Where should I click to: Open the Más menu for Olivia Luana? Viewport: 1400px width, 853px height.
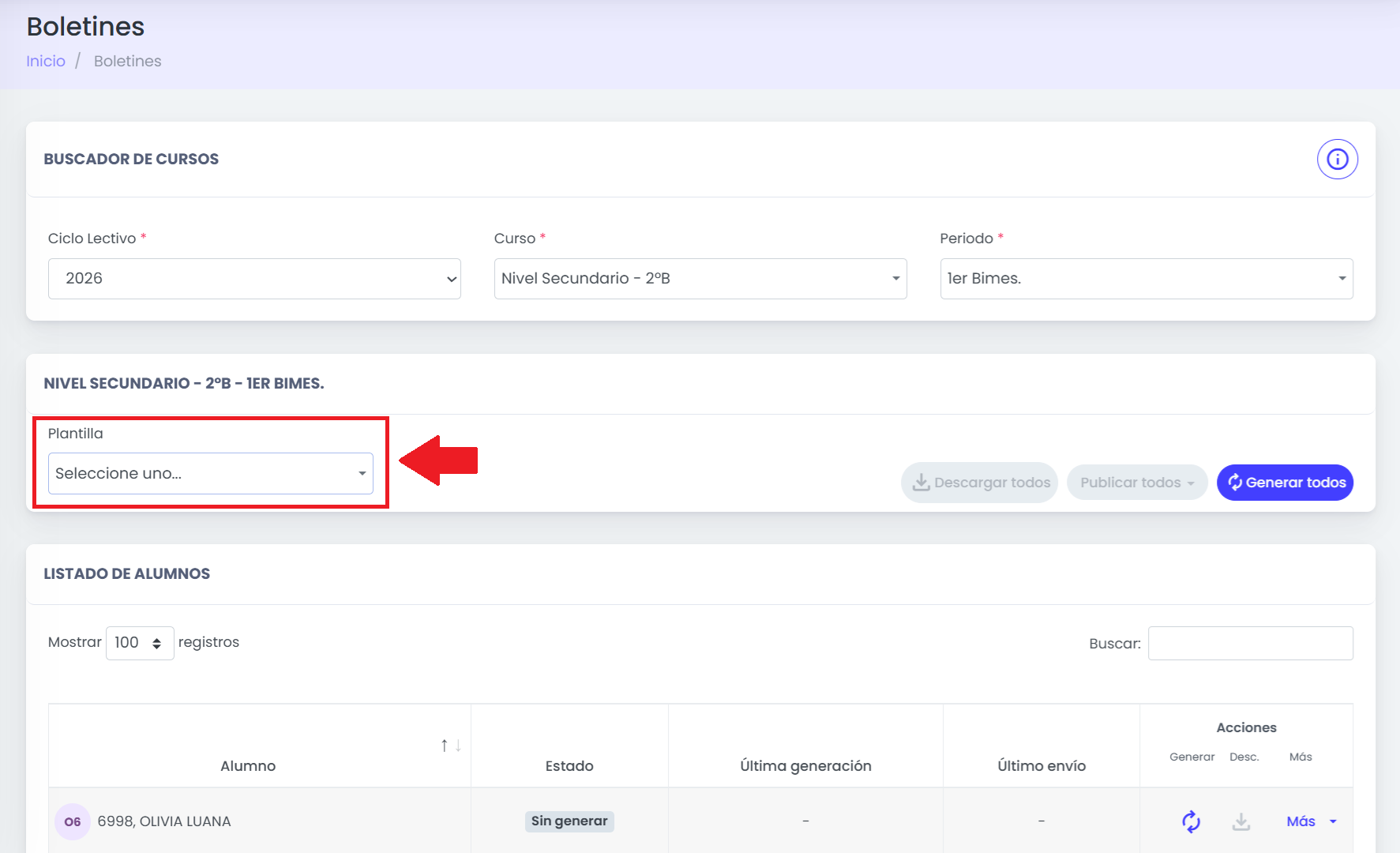(x=1311, y=821)
